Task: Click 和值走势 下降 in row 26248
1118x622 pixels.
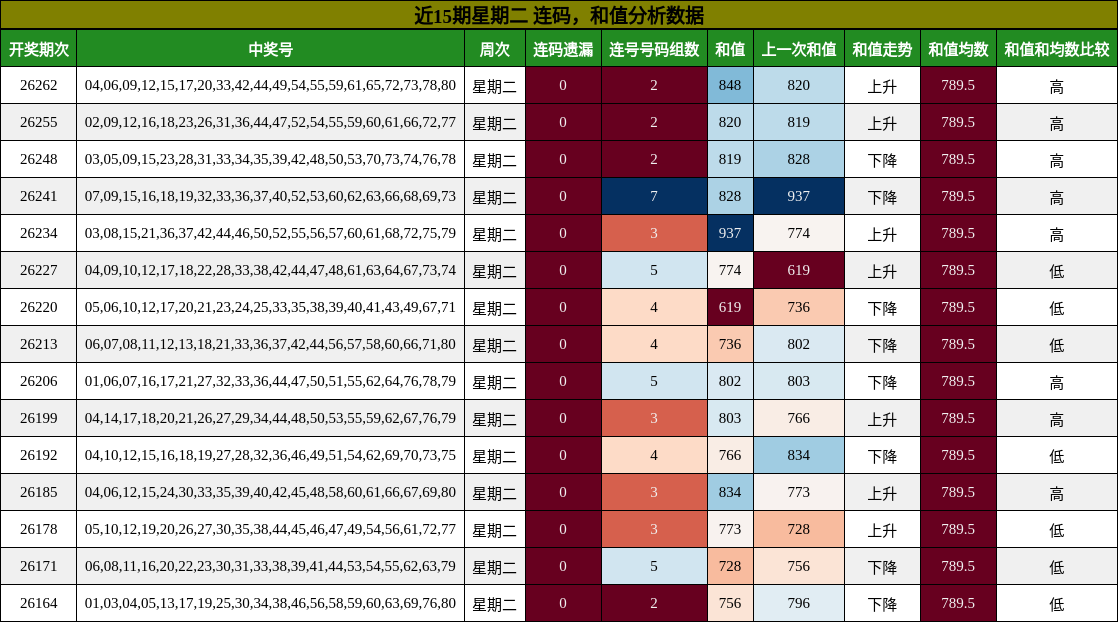Action: pyautogui.click(x=882, y=160)
